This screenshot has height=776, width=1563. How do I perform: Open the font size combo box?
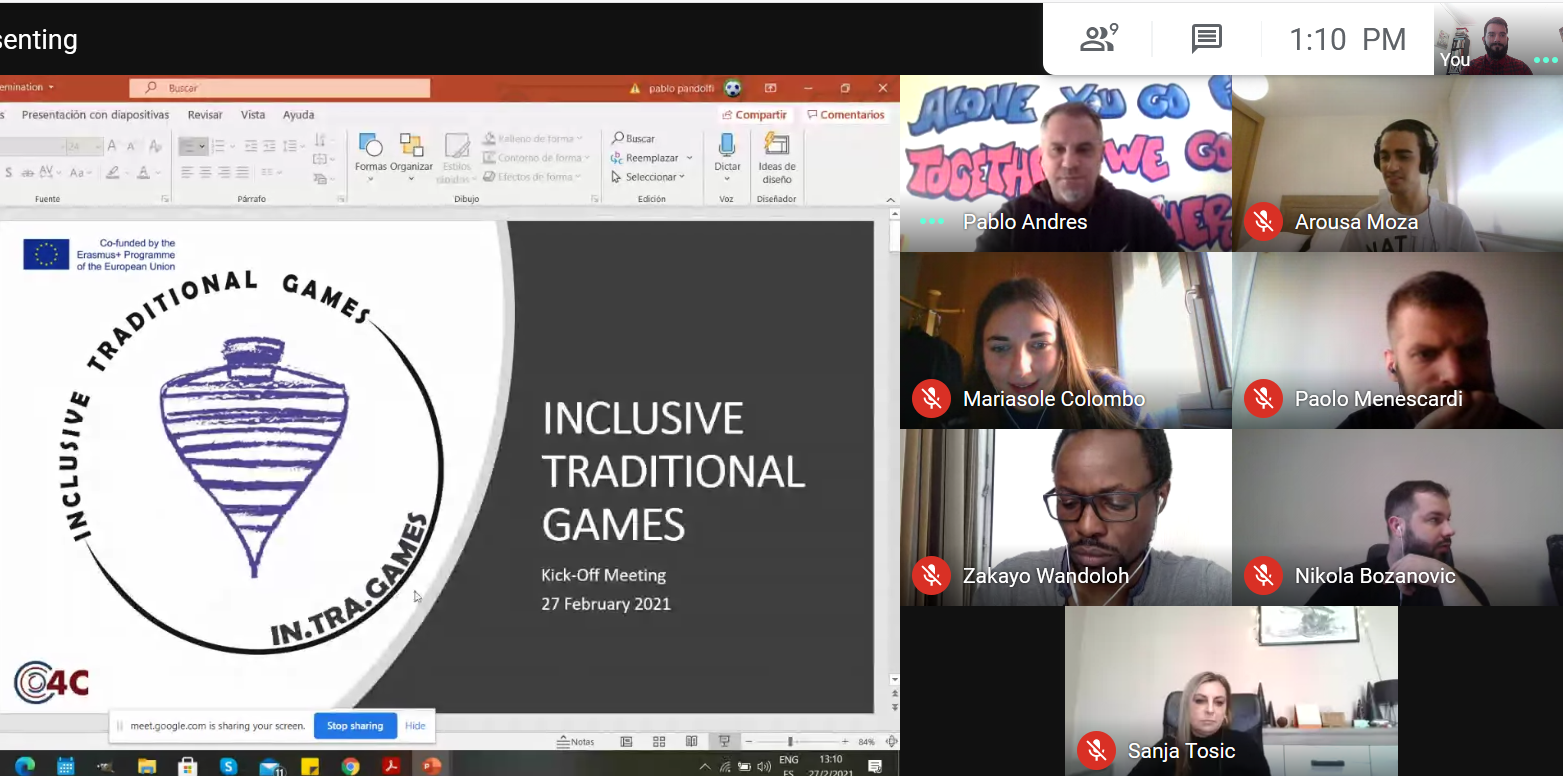pos(83,146)
